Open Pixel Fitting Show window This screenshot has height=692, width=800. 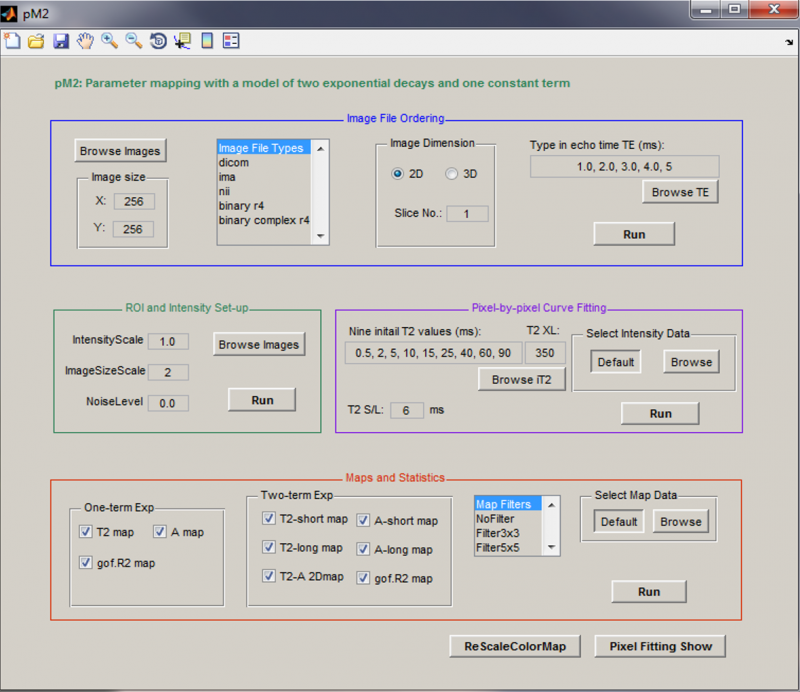click(x=659, y=646)
